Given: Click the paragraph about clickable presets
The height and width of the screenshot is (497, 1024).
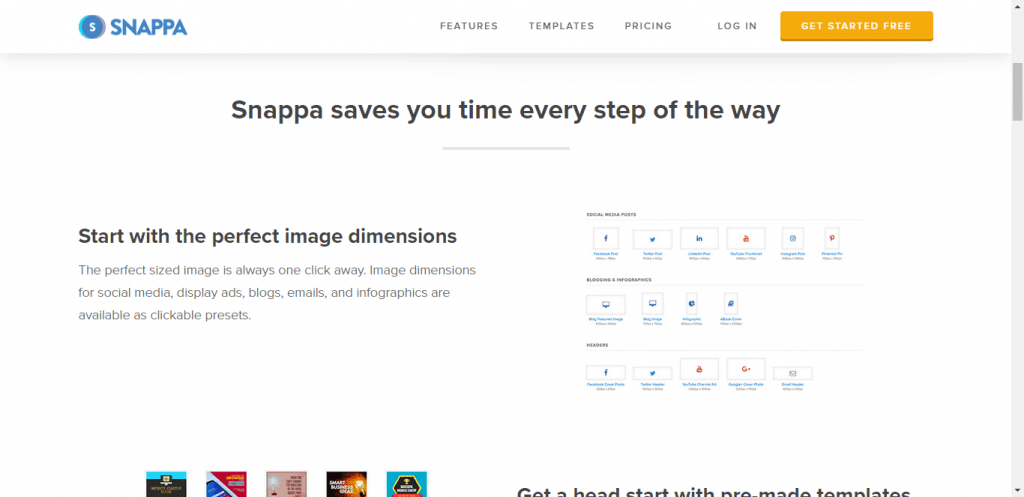Looking at the screenshot, I should pyautogui.click(x=277, y=293).
